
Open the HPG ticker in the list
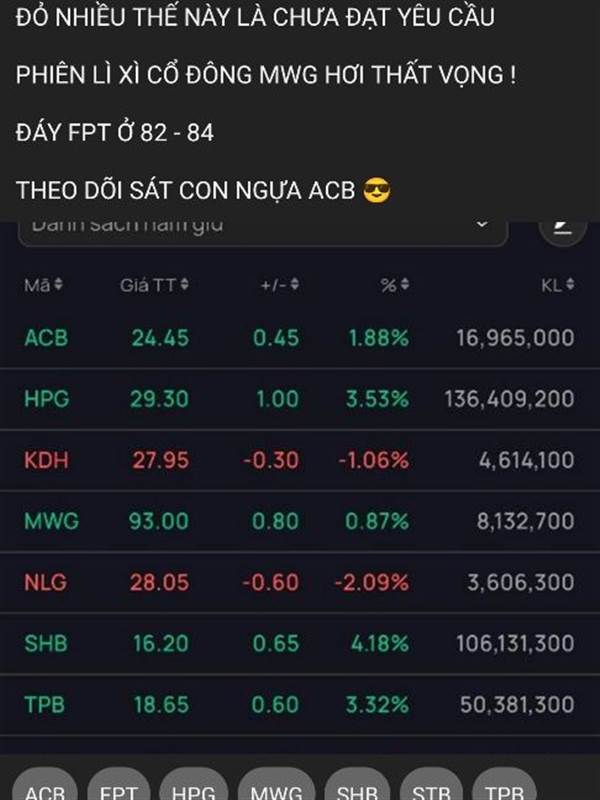tap(46, 399)
